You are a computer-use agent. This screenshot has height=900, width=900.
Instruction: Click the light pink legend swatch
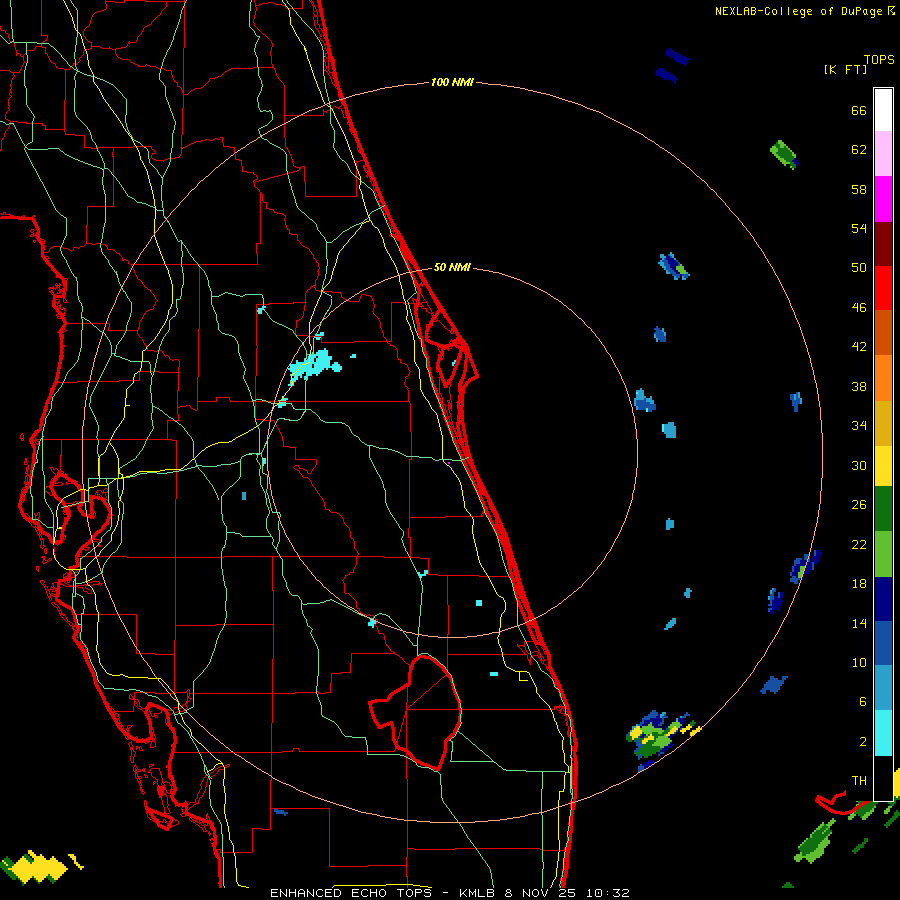tap(883, 153)
